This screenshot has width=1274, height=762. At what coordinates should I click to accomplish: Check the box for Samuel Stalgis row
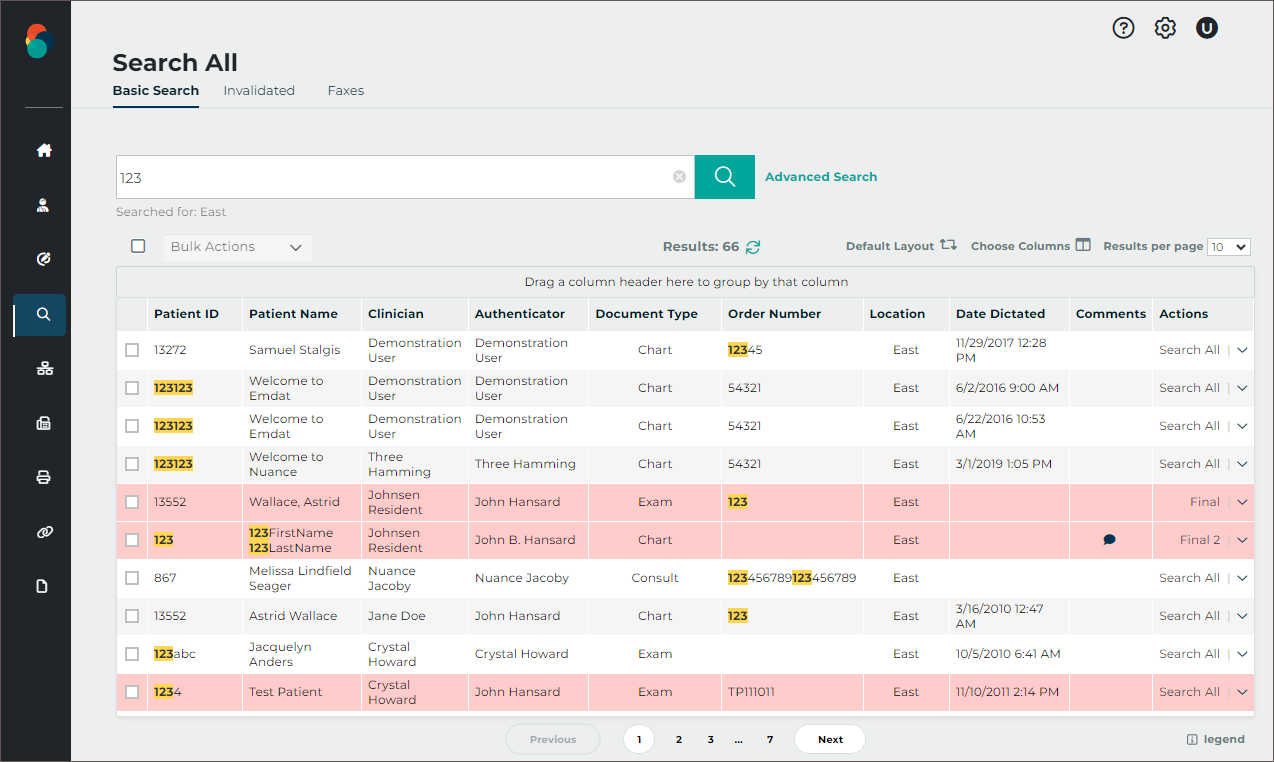pyautogui.click(x=132, y=350)
